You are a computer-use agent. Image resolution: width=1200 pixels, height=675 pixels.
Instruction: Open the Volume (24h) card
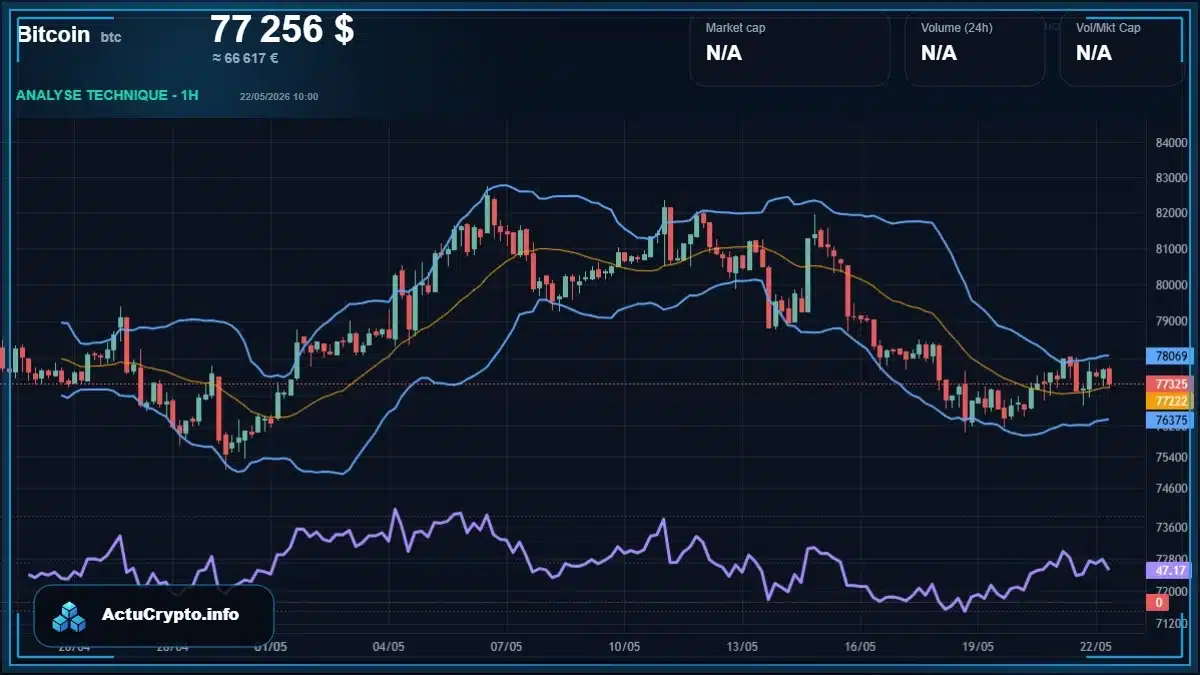975,49
